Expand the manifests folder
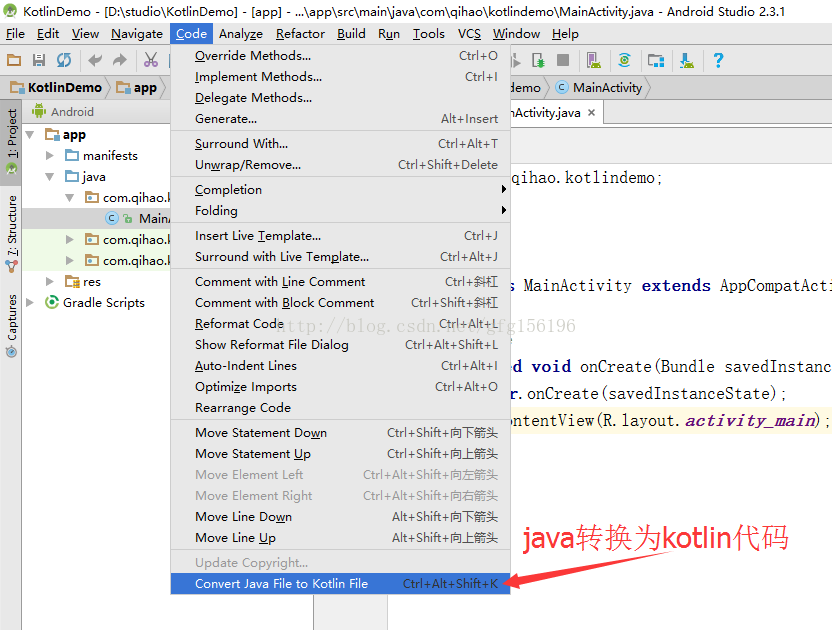The height and width of the screenshot is (630, 832). pyautogui.click(x=50, y=156)
